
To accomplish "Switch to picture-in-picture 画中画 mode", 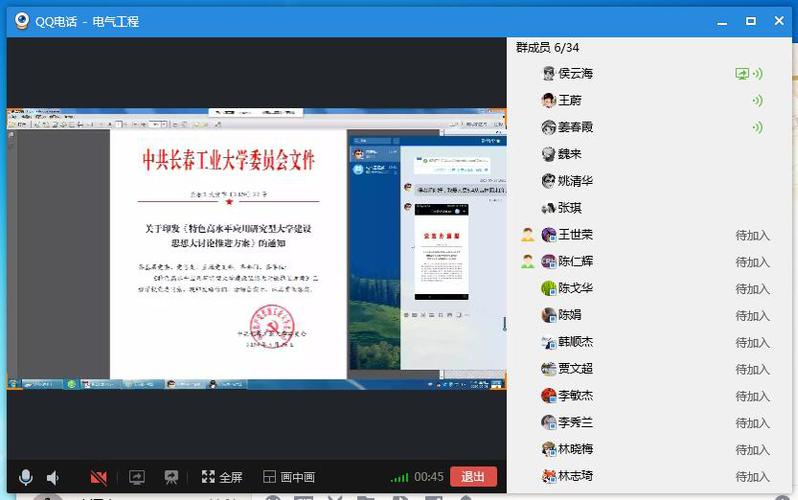I will point(289,478).
